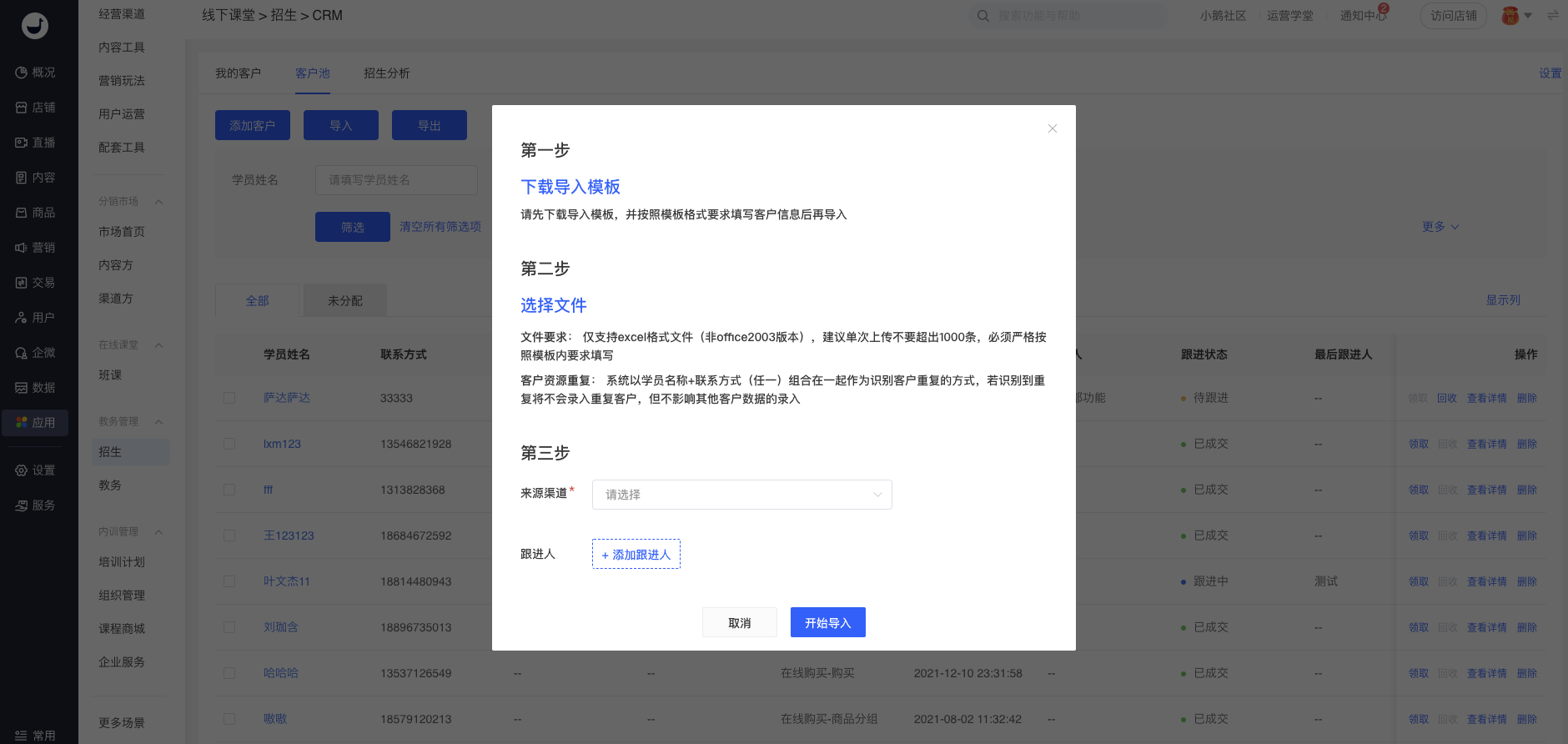Select the lxm123 row checkbox
The image size is (1568, 744).
[229, 444]
